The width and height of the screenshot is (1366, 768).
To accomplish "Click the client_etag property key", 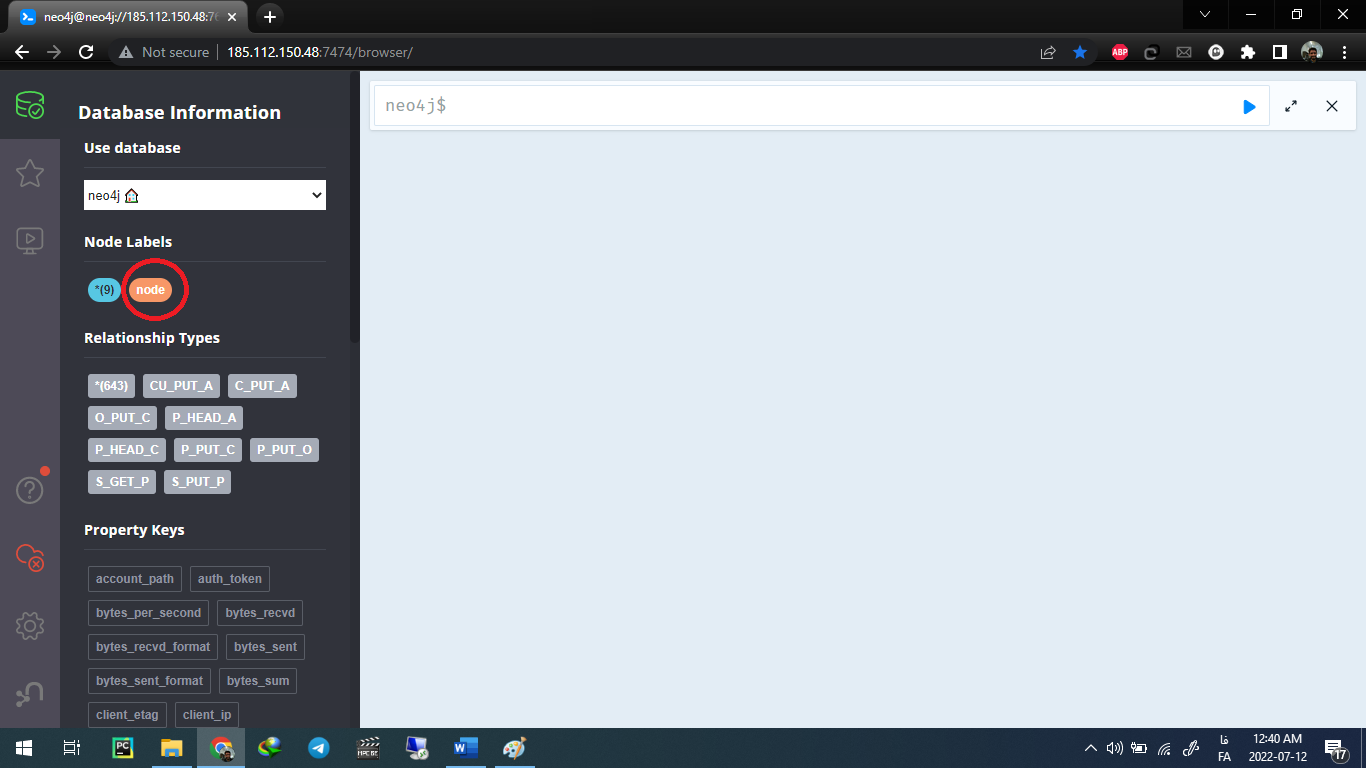I will [x=127, y=715].
